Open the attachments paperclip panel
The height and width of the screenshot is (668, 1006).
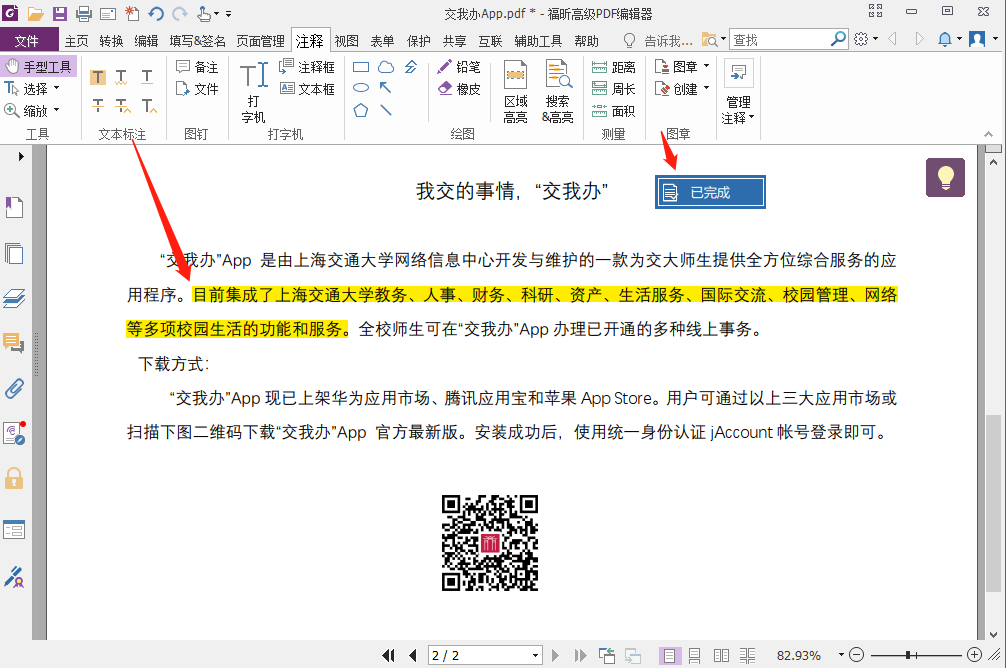14,388
